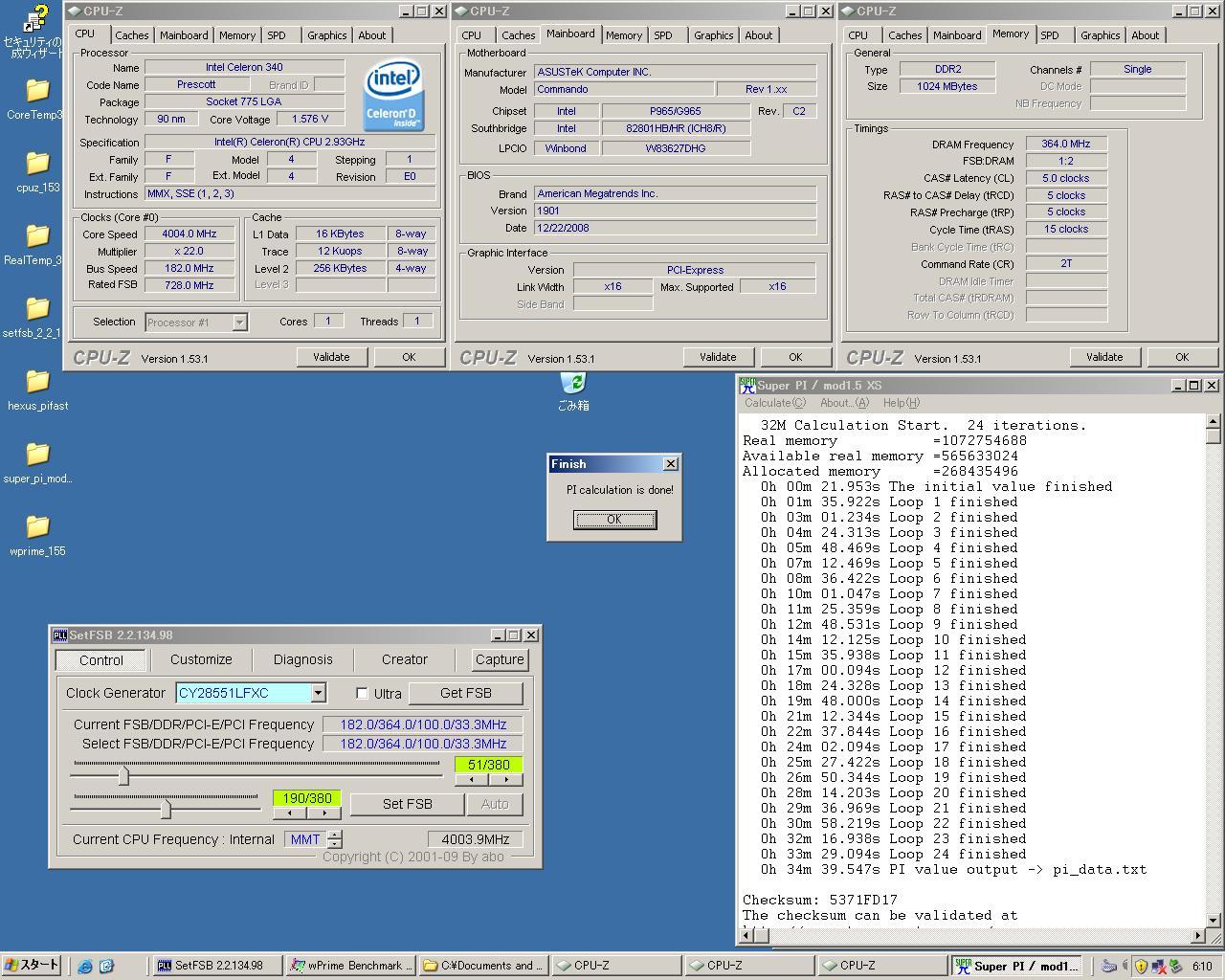Open the RealTemp desktop folder
The height and width of the screenshot is (980, 1225).
pyautogui.click(x=37, y=236)
